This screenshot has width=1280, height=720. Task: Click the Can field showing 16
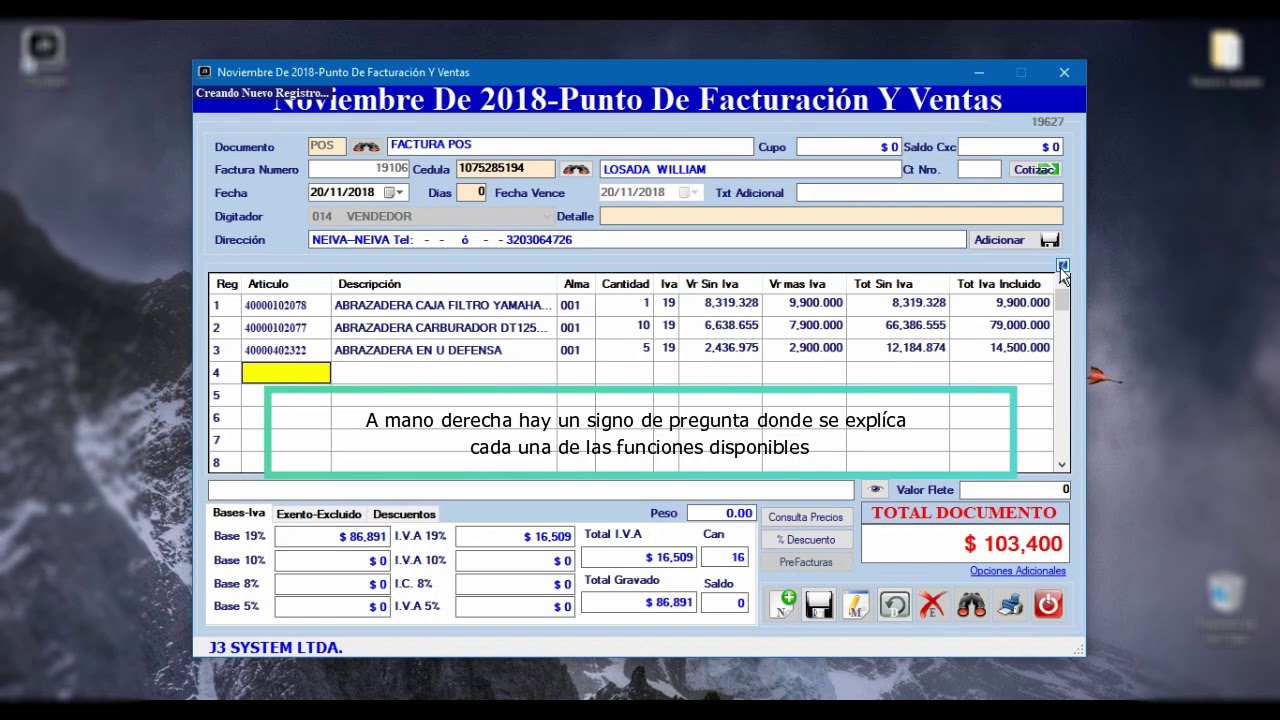pyautogui.click(x=725, y=557)
